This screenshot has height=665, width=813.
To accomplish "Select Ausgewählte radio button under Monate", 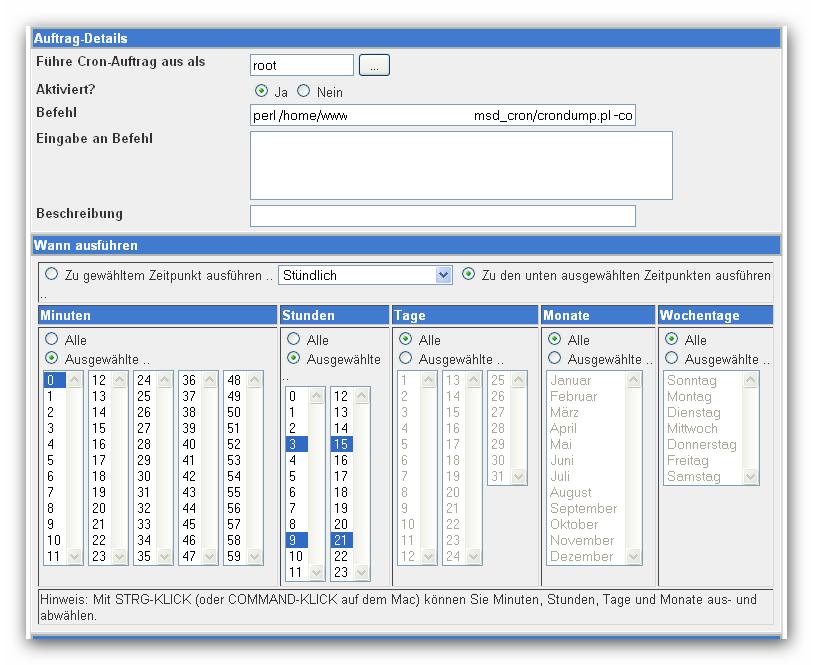I will point(555,358).
